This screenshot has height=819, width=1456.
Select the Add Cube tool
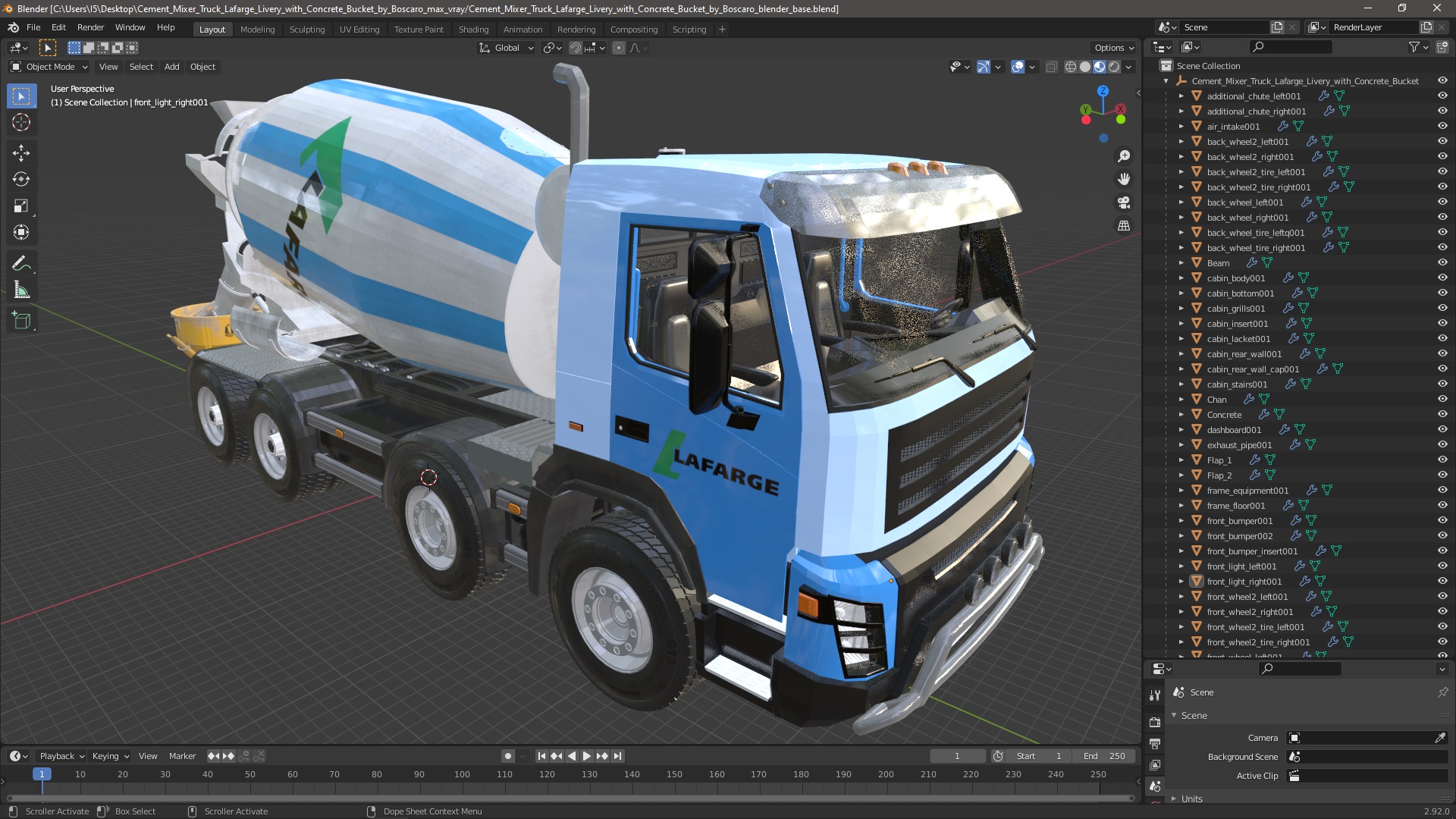(x=21, y=321)
